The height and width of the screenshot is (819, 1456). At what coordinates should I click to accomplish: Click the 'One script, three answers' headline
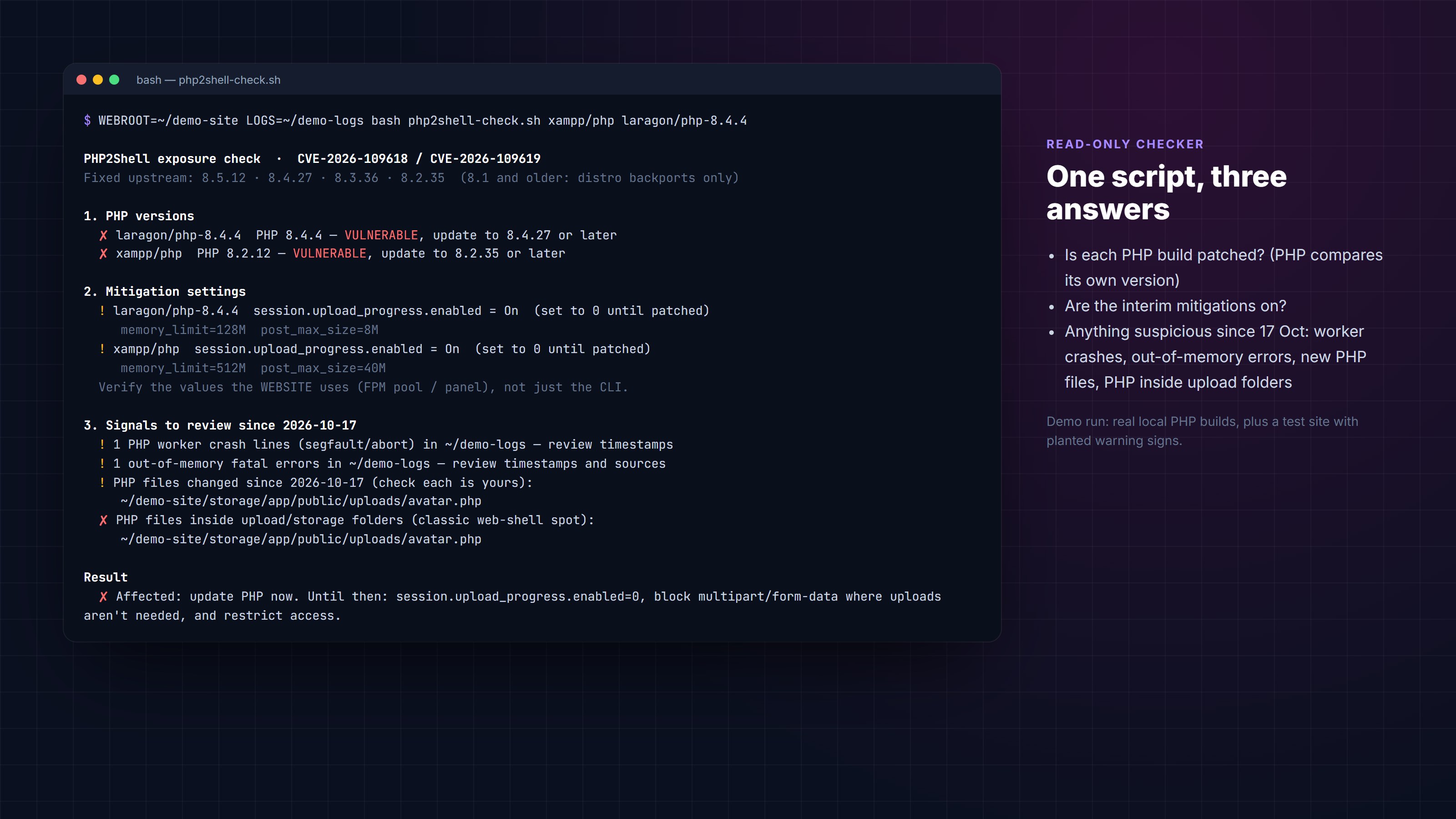pos(1166,193)
